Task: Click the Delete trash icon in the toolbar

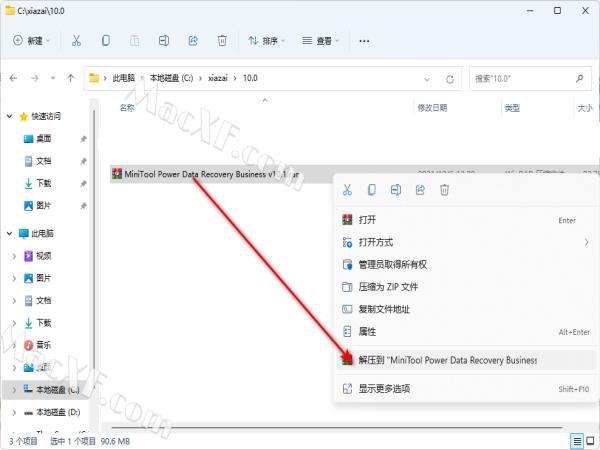Action: click(x=222, y=40)
